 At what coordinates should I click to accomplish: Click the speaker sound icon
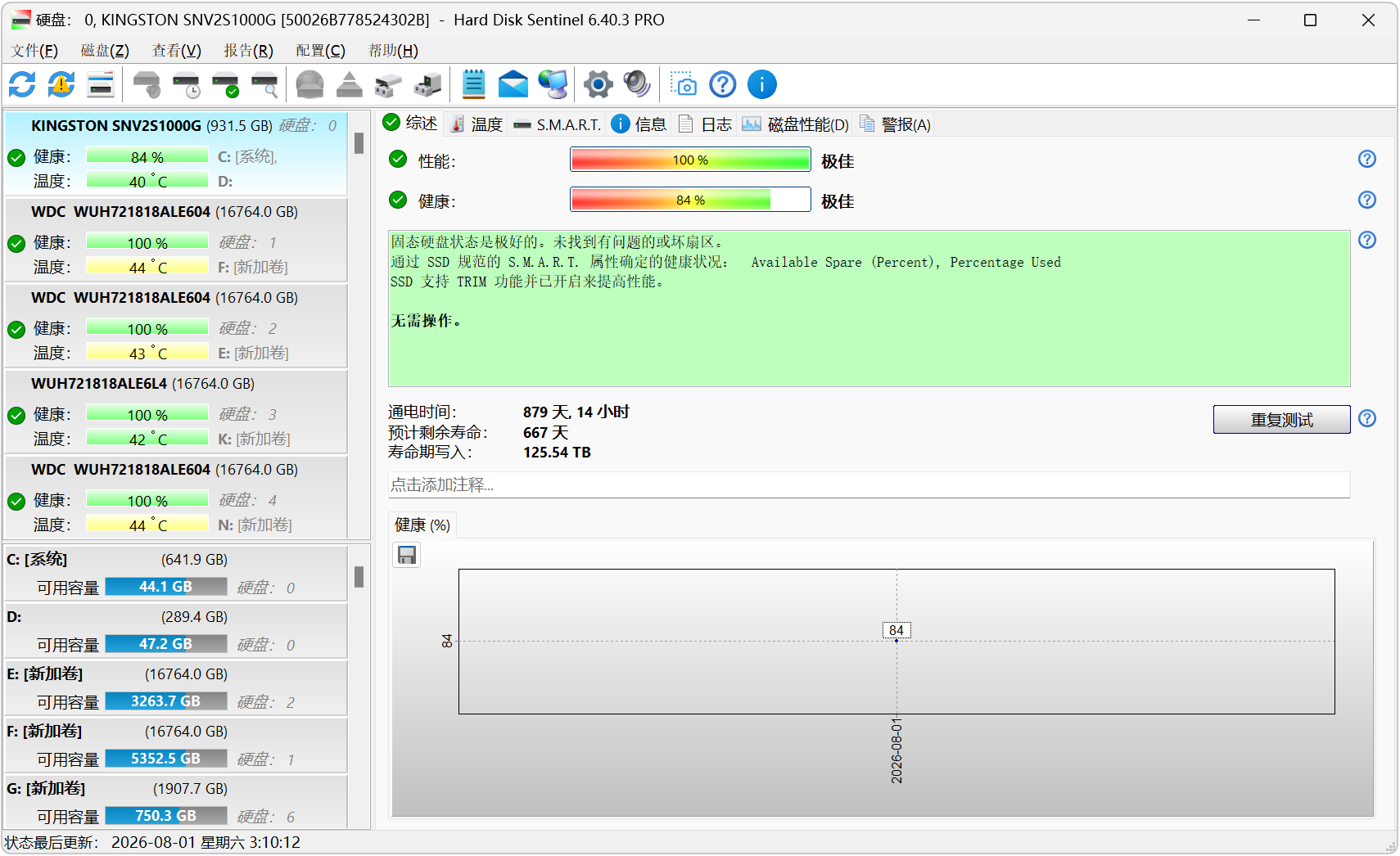pos(637,84)
